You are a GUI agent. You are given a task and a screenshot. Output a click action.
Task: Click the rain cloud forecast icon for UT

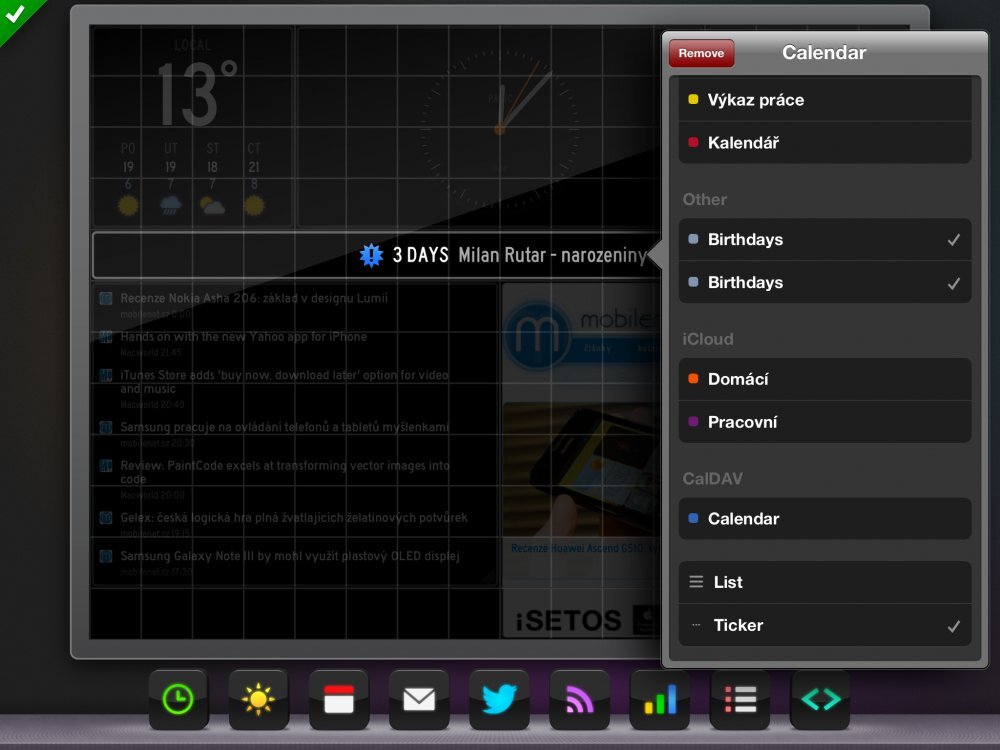point(169,205)
